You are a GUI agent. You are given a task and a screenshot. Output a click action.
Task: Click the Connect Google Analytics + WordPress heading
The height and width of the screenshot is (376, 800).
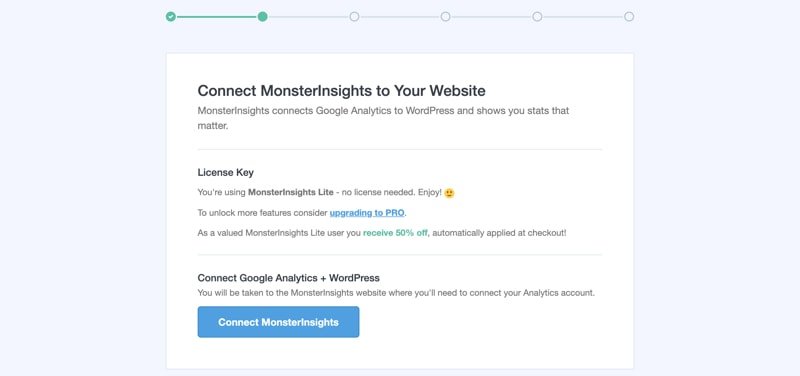[x=288, y=278]
